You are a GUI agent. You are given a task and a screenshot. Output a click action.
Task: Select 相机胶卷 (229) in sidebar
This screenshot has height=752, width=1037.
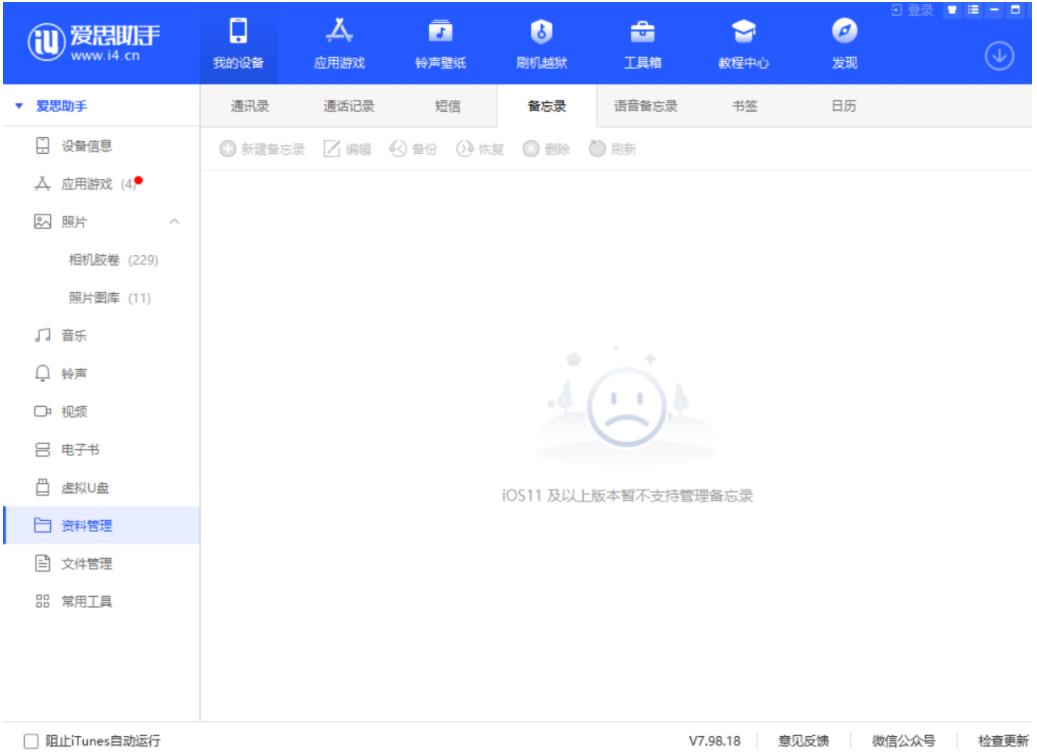[113, 260]
